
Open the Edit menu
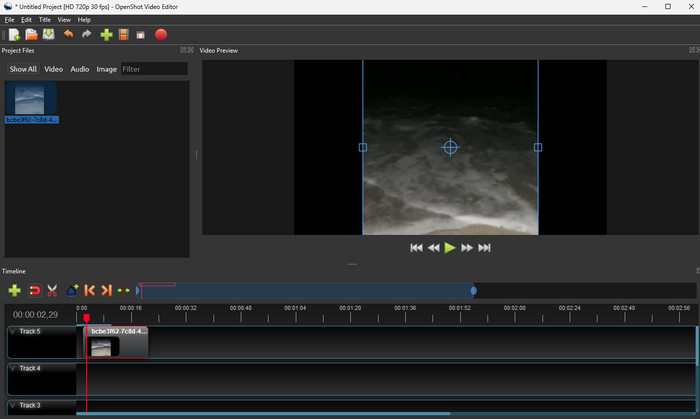click(x=26, y=20)
